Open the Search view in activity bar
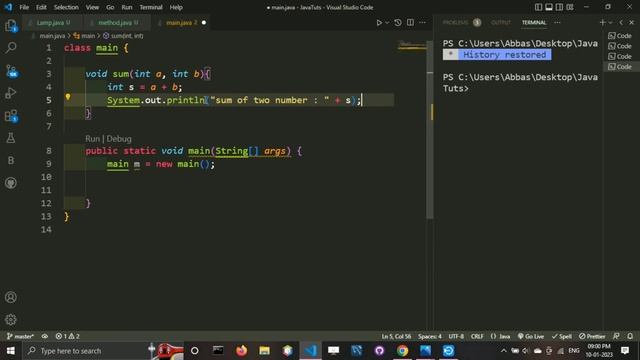This screenshot has height=360, width=640. (11, 48)
